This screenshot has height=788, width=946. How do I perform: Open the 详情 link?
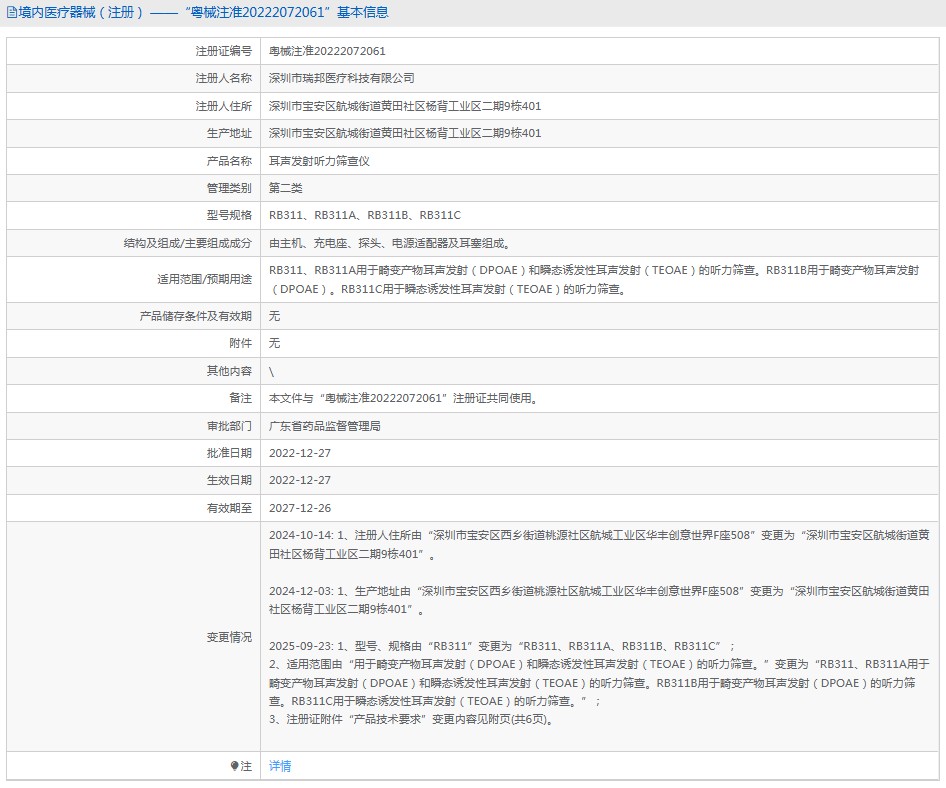tap(280, 766)
